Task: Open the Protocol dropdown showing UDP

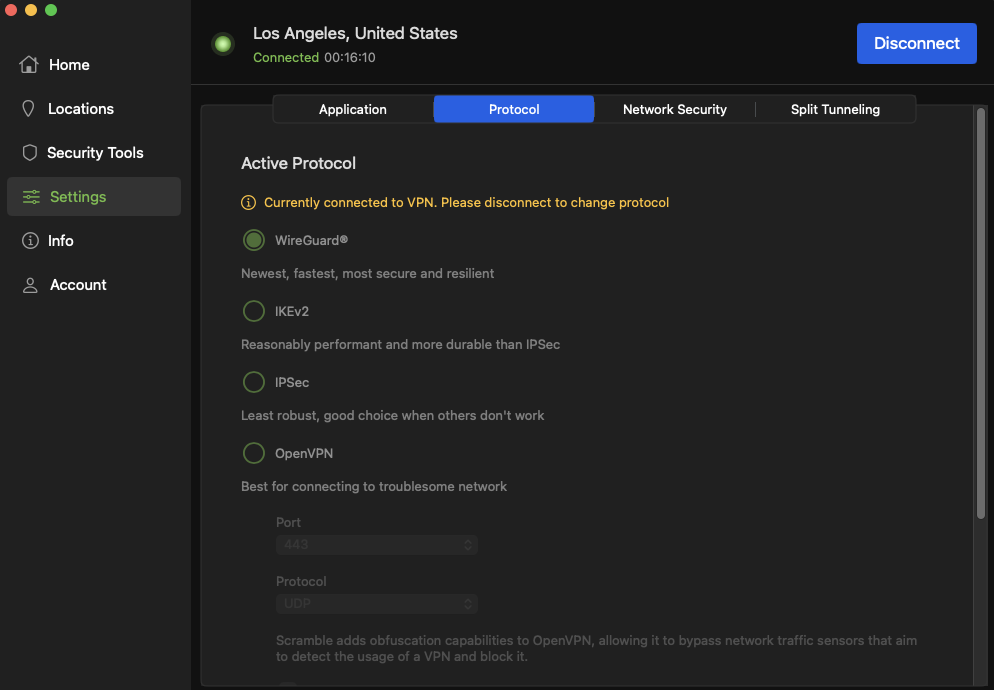Action: click(x=376, y=603)
